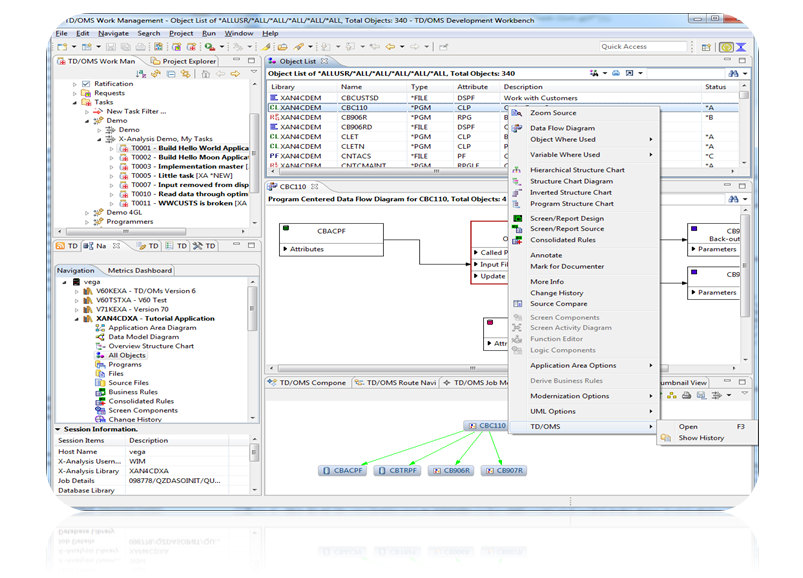
Task: Select the CBCUSTSD row in Object List
Action: [x=503, y=98]
